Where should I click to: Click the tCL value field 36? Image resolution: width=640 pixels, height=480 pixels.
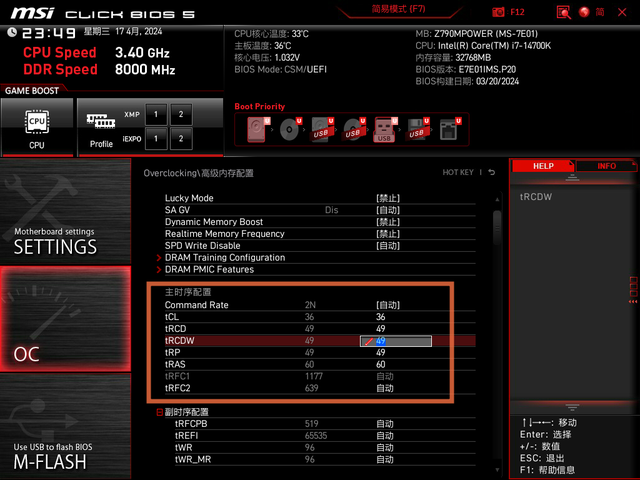(380, 317)
